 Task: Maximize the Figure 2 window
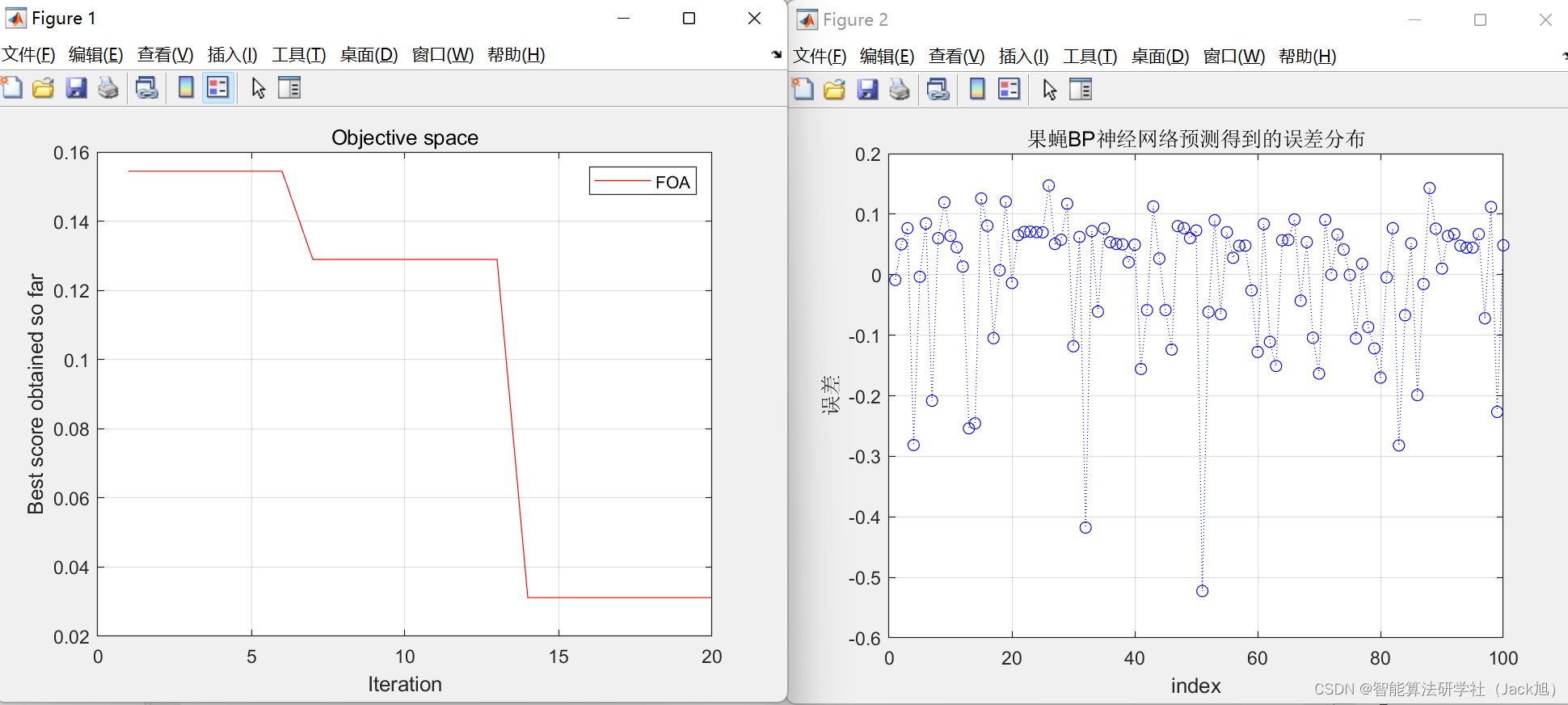(x=1480, y=19)
